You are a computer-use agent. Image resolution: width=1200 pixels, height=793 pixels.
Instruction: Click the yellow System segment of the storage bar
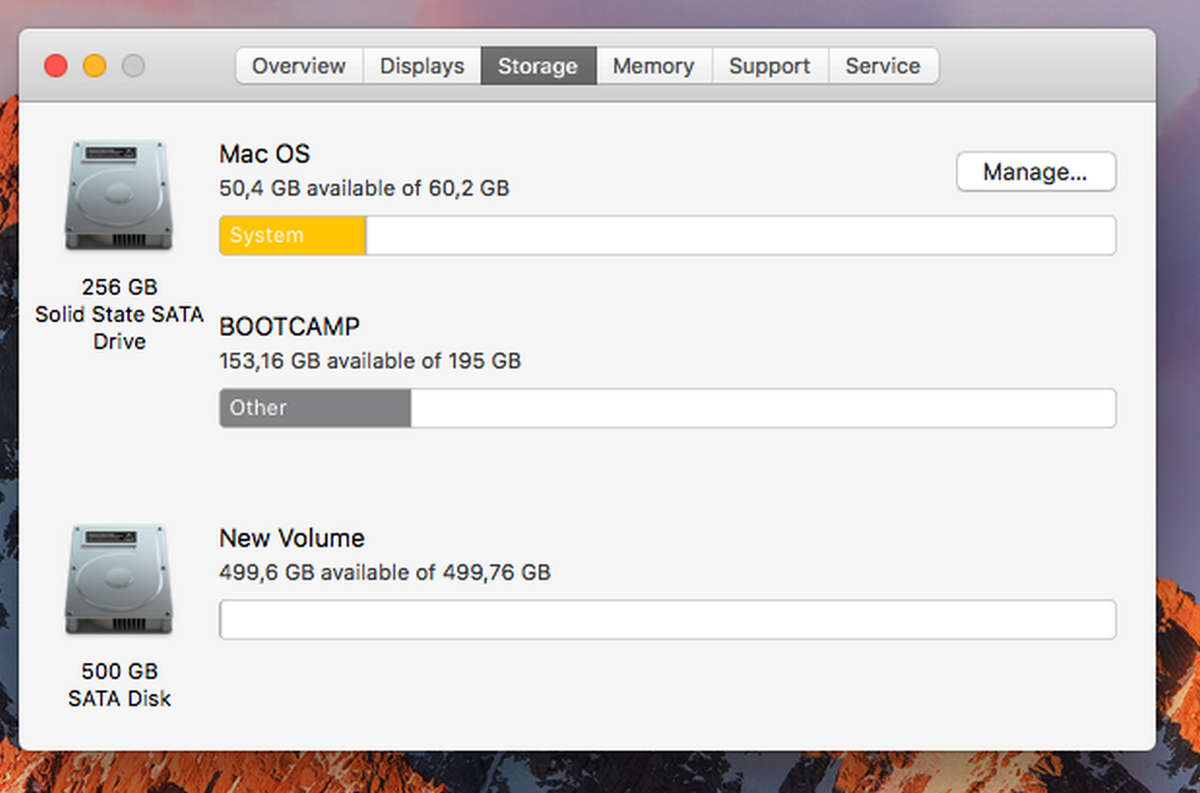[x=291, y=235]
